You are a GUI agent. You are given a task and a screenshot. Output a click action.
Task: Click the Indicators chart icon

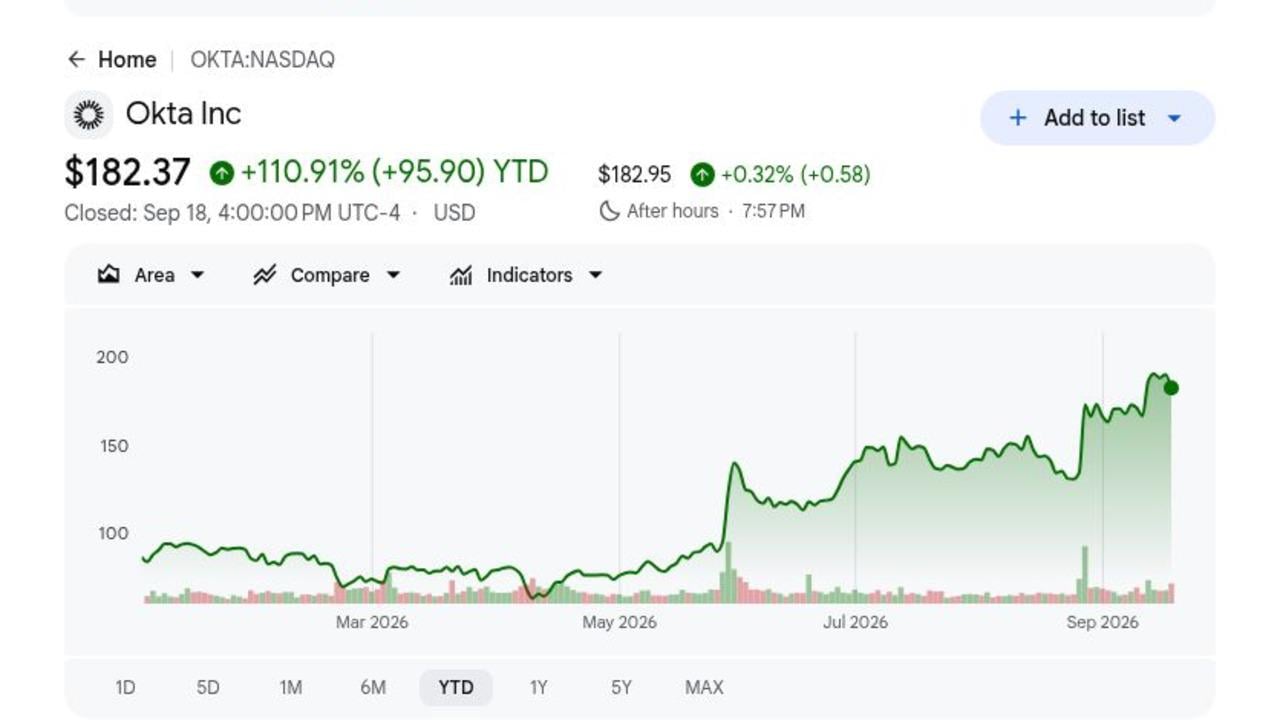coord(461,275)
